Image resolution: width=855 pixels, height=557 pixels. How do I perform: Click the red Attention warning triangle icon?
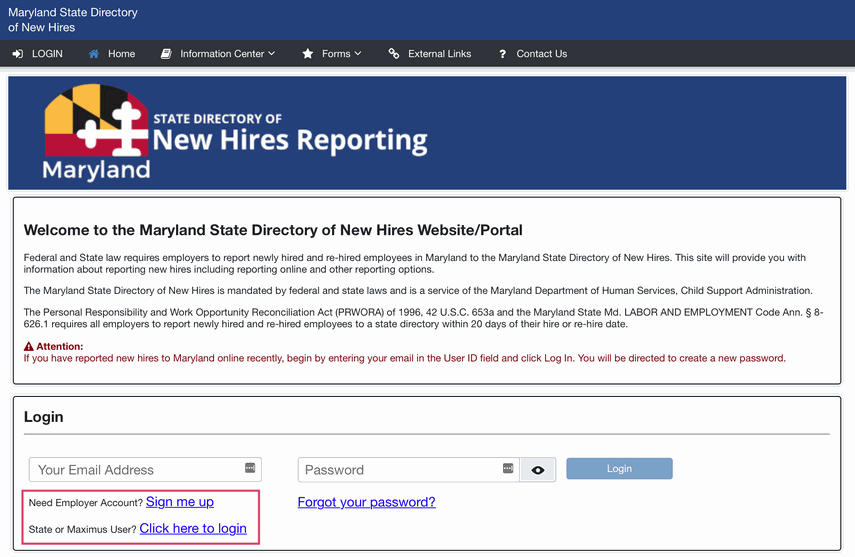(29, 346)
